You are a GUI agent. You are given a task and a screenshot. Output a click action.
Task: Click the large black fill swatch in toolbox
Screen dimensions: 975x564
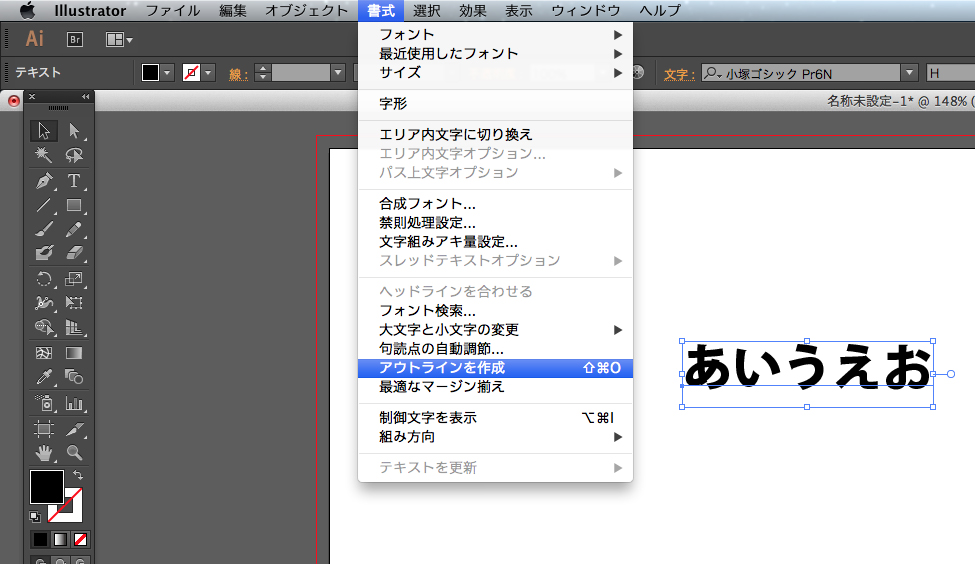click(x=46, y=487)
